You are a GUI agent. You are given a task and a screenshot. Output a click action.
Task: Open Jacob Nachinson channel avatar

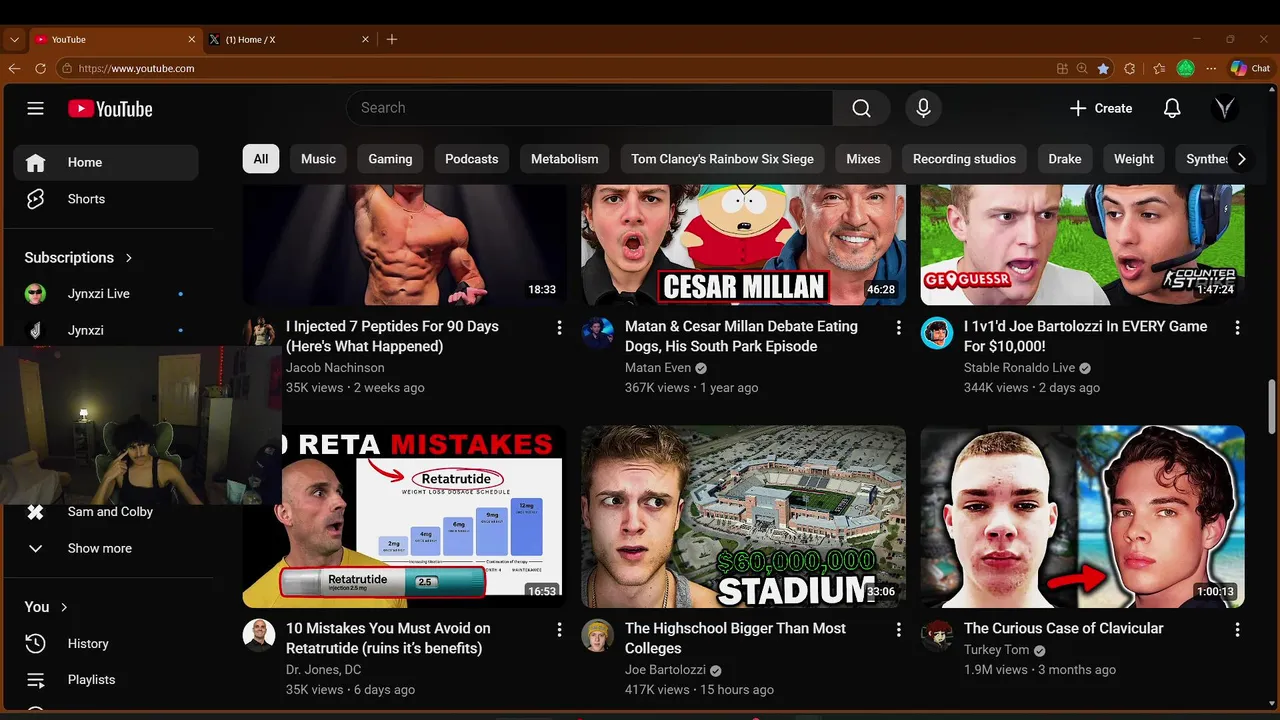point(259,333)
